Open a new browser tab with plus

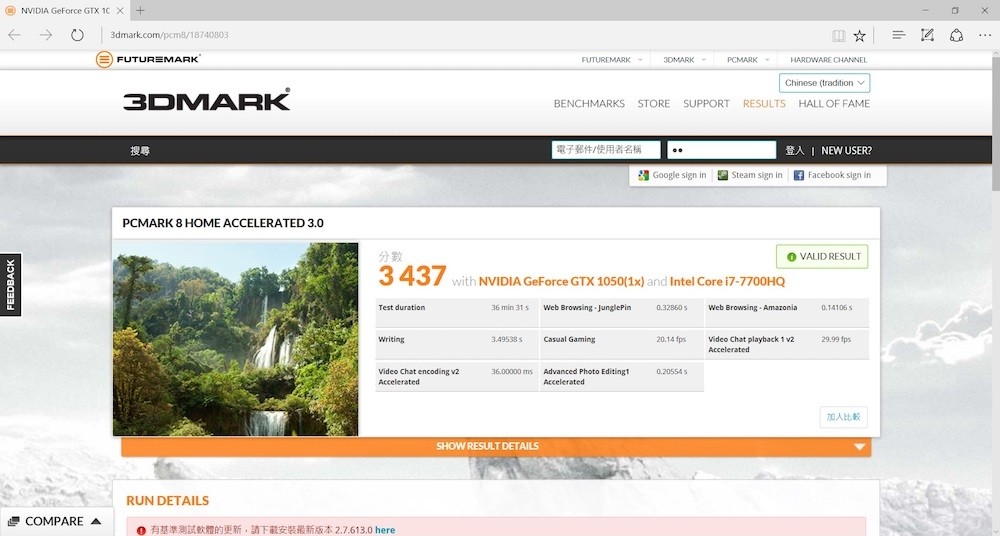(140, 10)
